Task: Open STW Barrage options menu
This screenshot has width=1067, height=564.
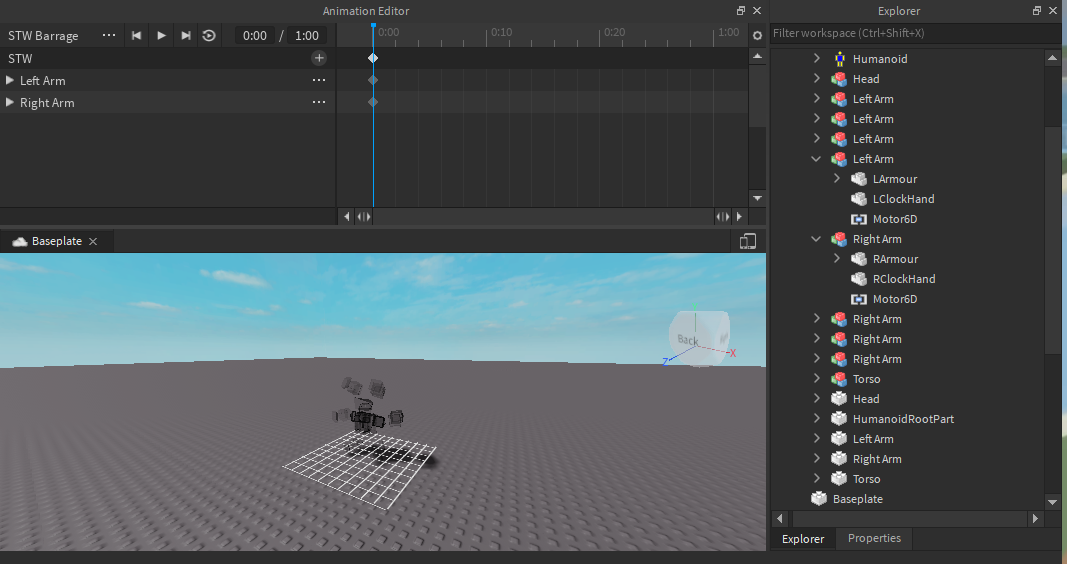Action: [109, 35]
